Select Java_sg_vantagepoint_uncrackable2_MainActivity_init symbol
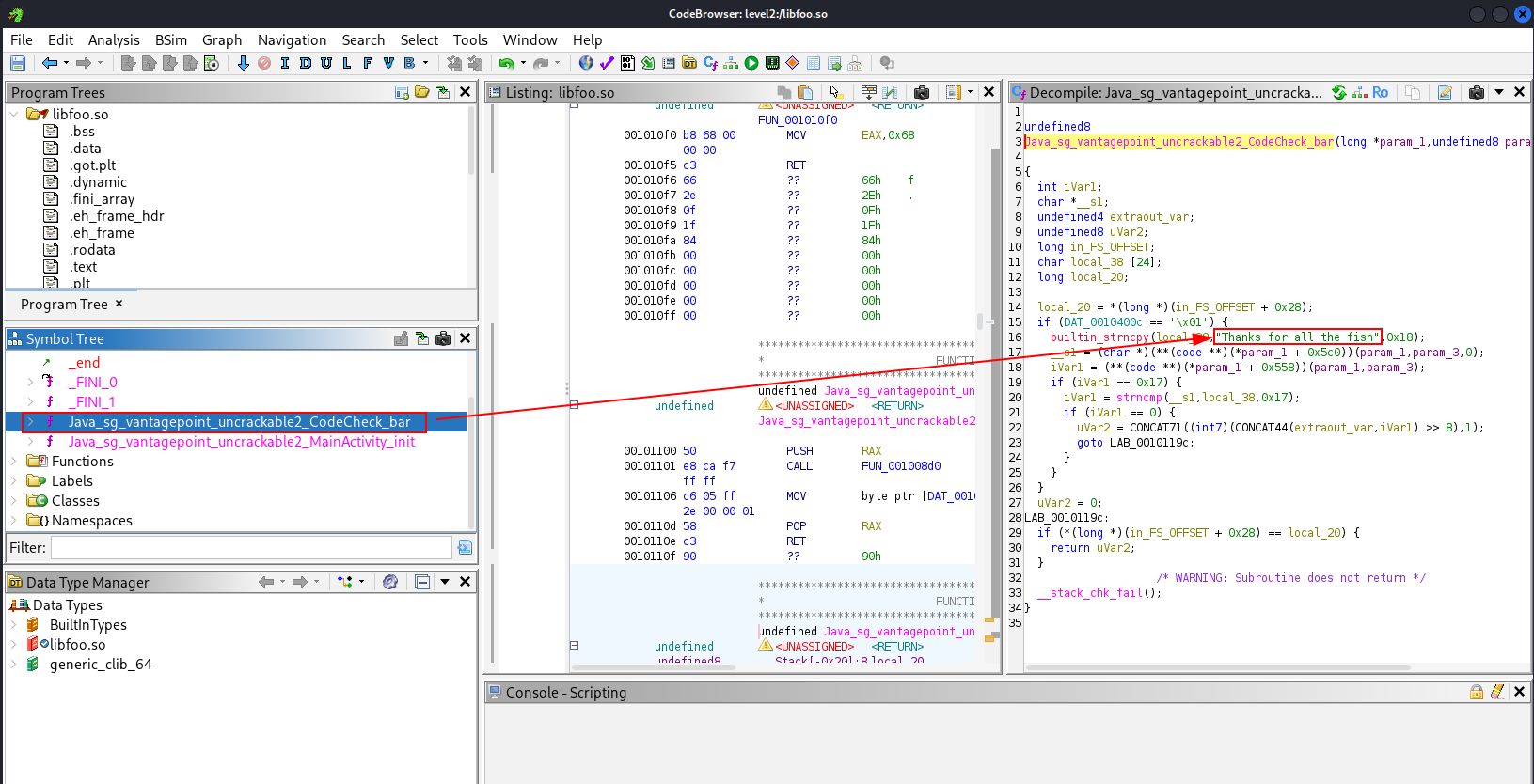Image resolution: width=1534 pixels, height=784 pixels. click(241, 442)
